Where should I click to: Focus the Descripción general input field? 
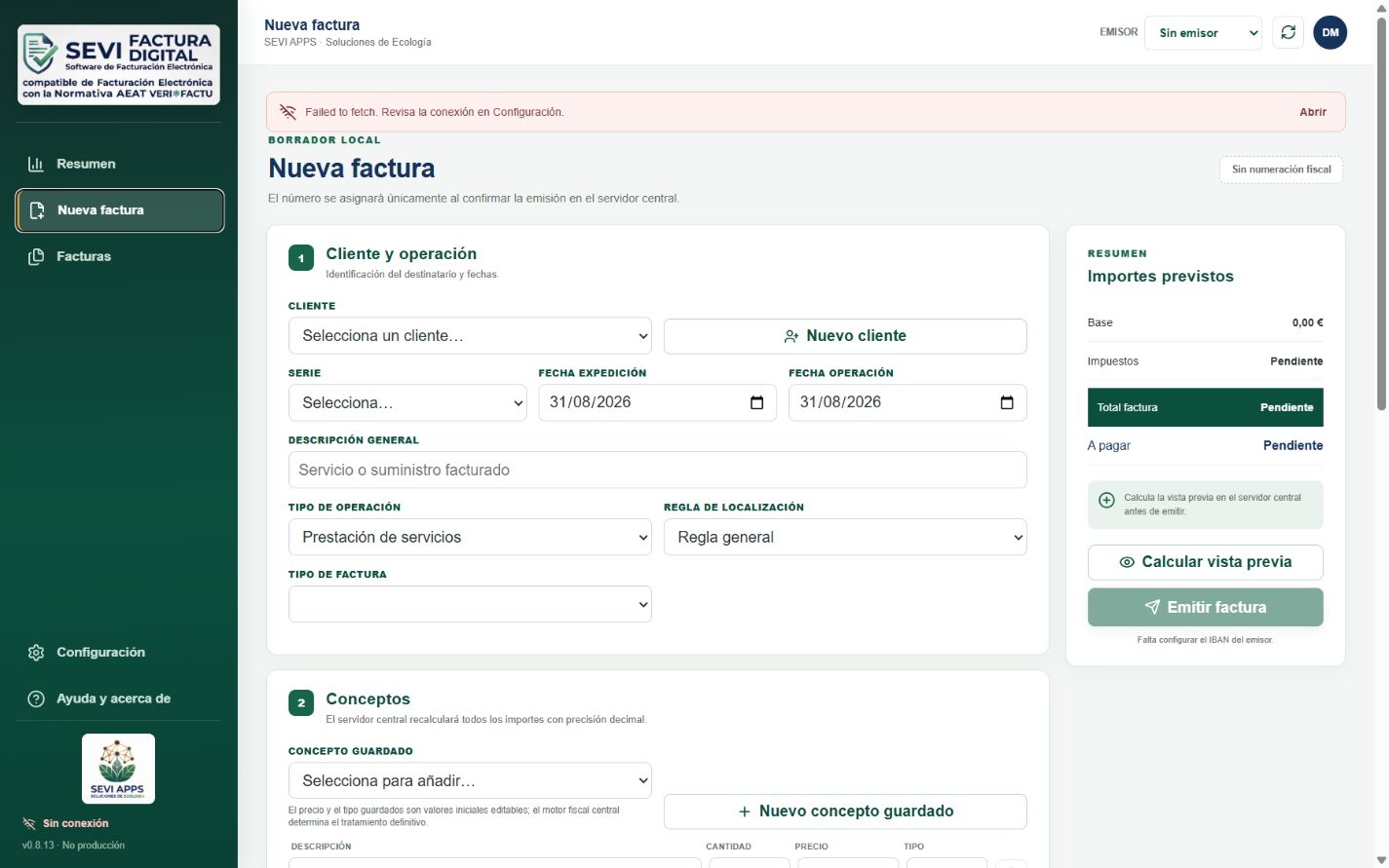click(658, 470)
